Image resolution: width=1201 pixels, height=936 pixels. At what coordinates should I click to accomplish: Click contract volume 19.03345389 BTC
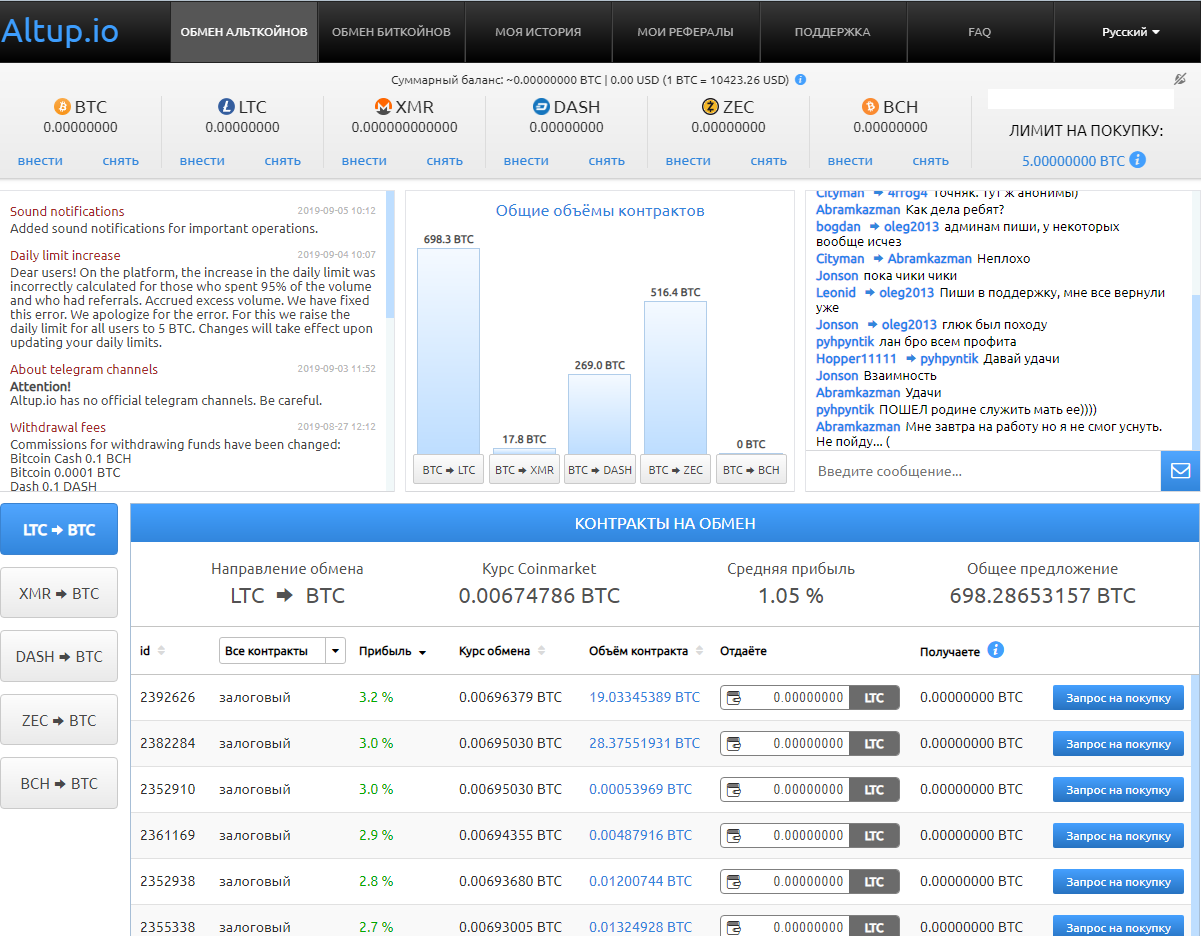(644, 697)
